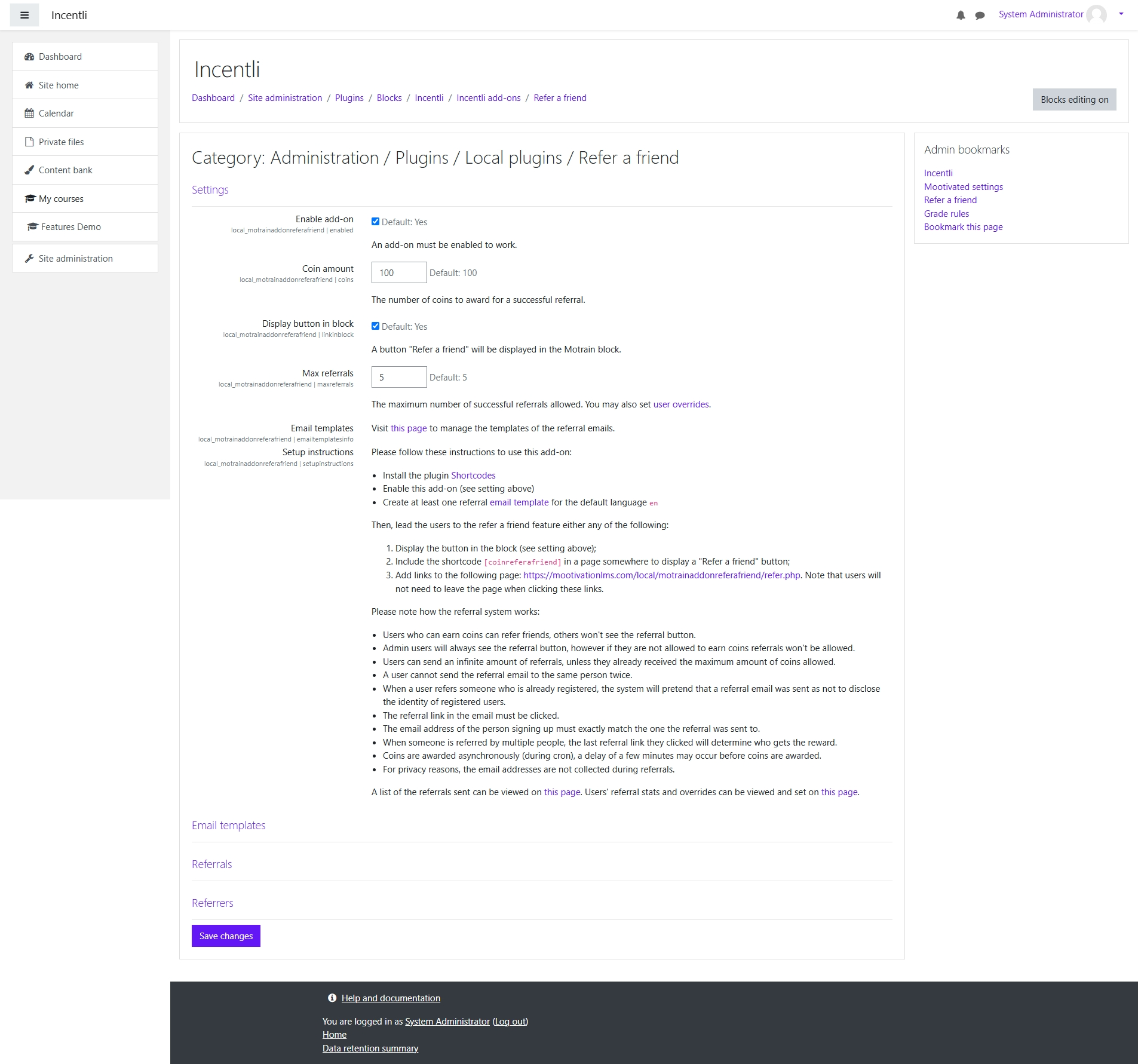Click System Administrator link in footer
This screenshot has height=1064, width=1138.
[x=447, y=1022]
